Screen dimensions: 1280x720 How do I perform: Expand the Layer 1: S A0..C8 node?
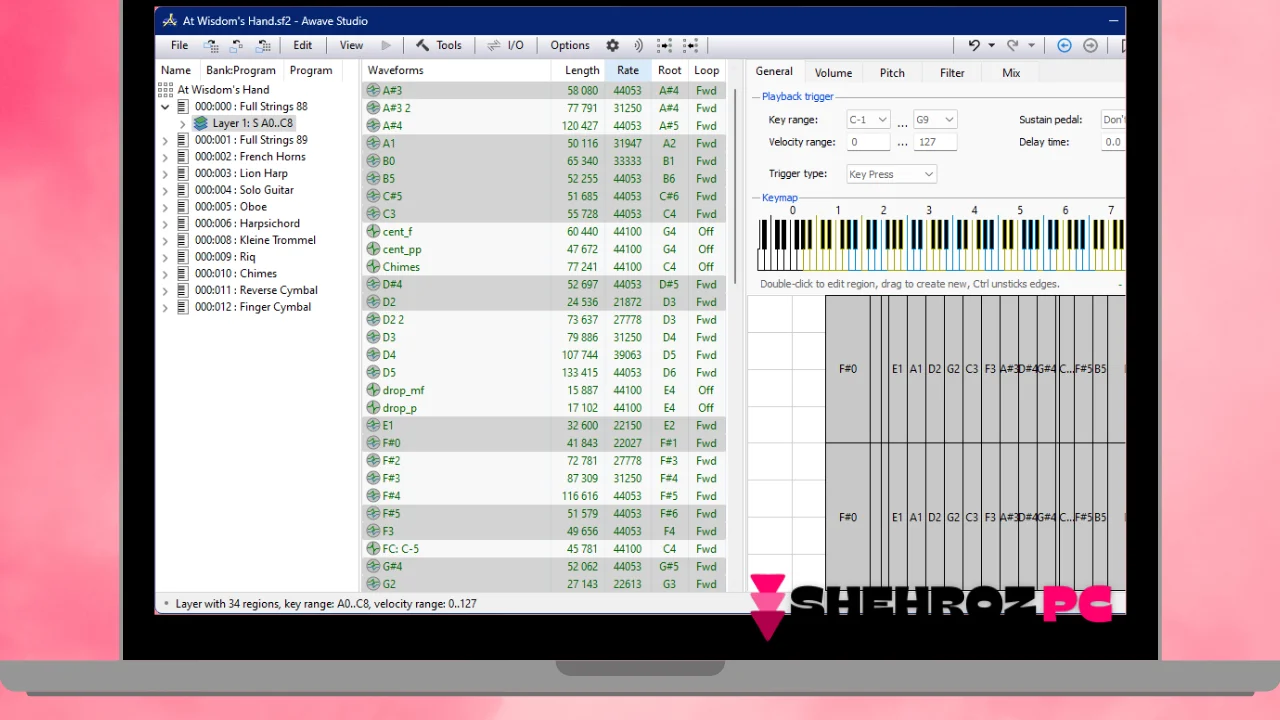[x=183, y=124]
